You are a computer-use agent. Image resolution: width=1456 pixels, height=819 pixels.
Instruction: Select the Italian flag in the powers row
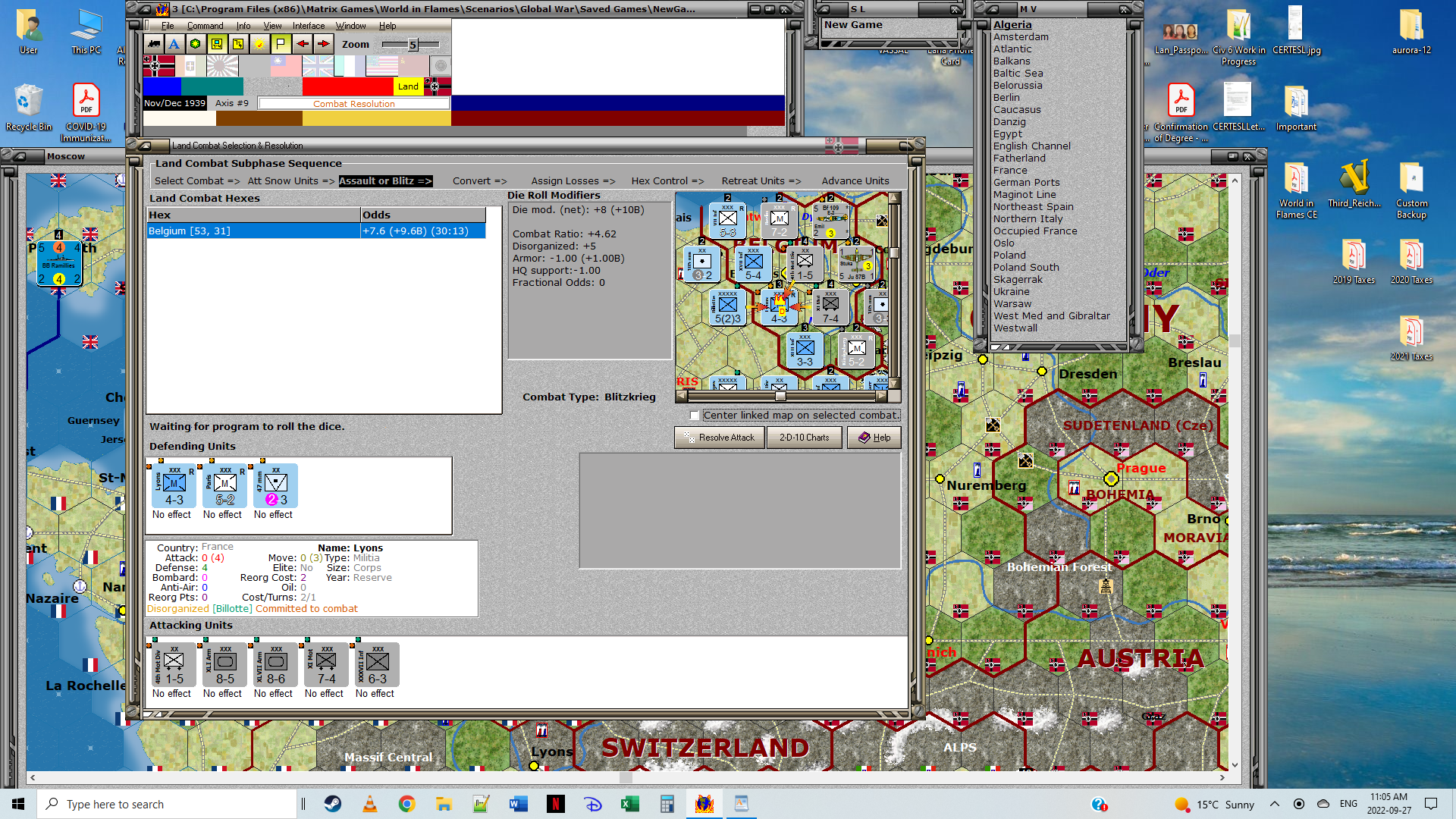(x=190, y=66)
